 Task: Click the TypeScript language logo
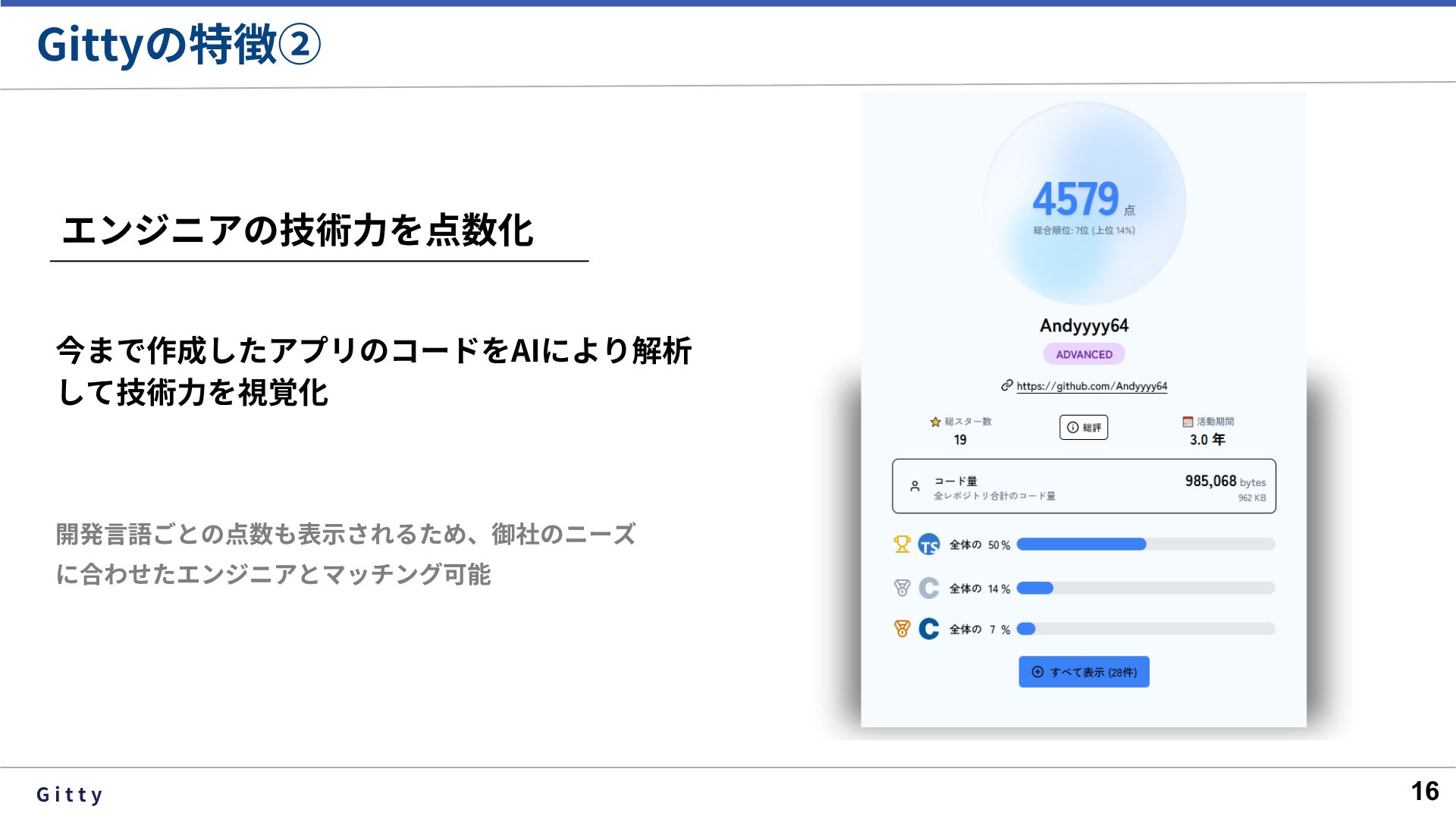pos(929,544)
